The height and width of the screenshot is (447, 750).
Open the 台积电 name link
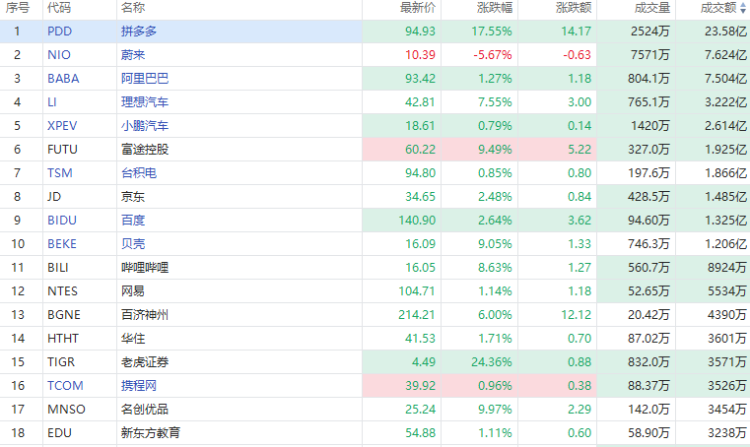tap(139, 173)
